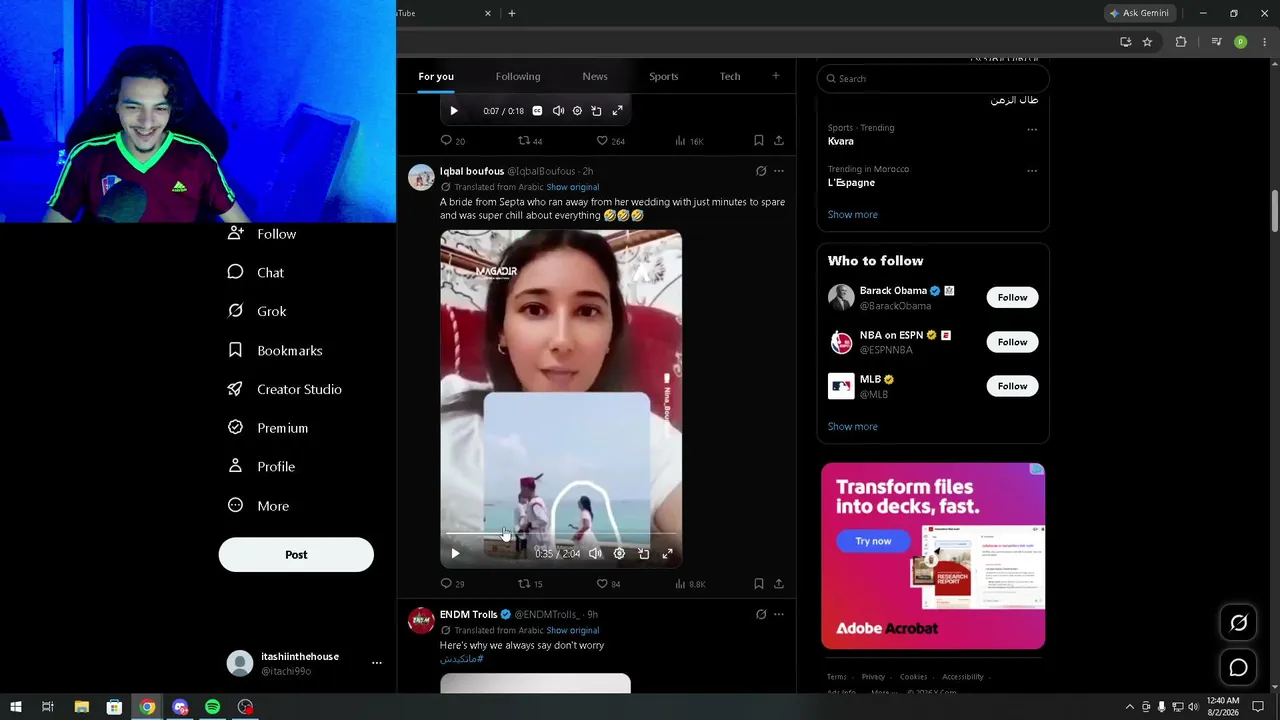Seek on the bride video progress bar
1280x720 pixels.
[561, 534]
